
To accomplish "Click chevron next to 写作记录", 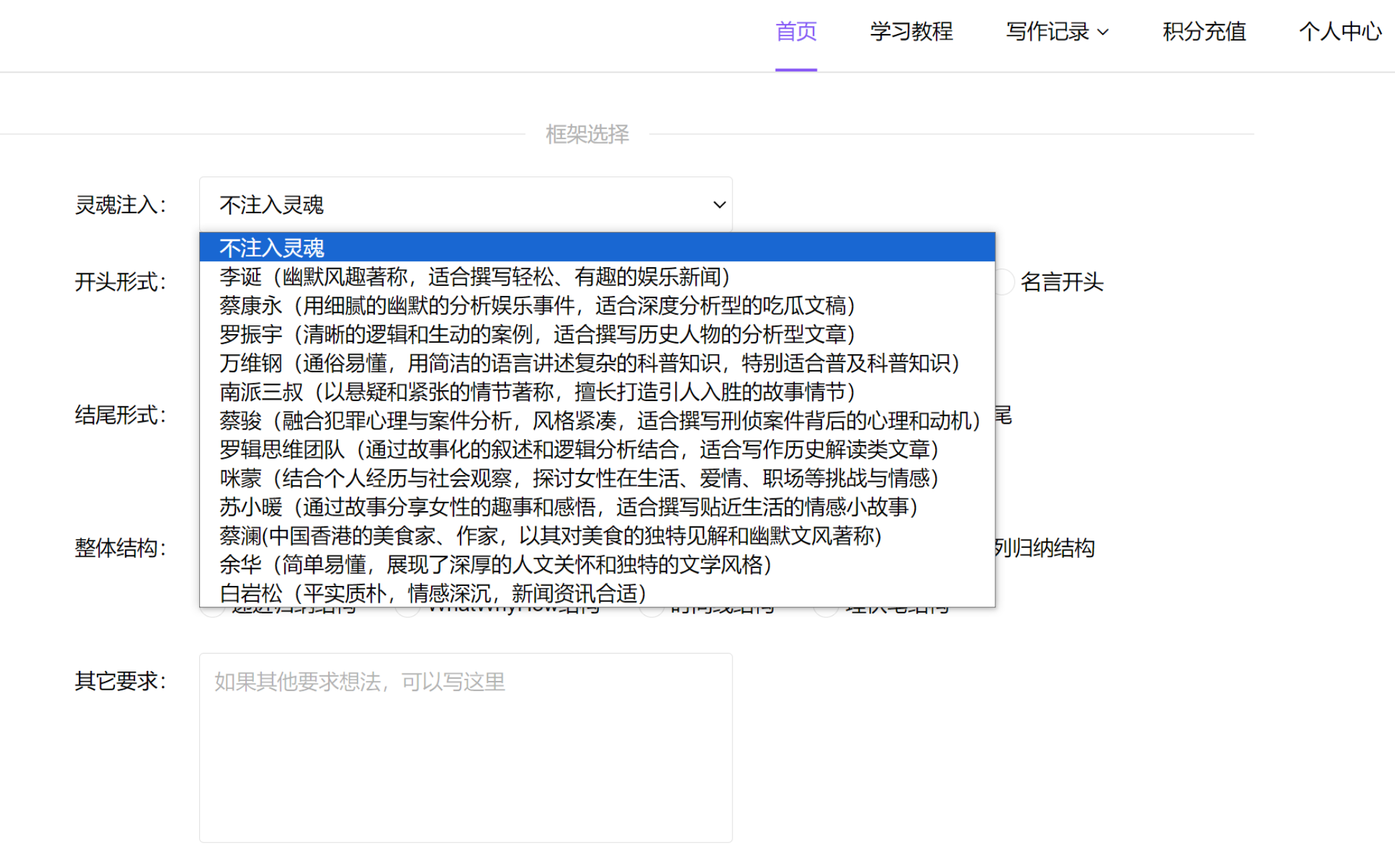I will point(1104,32).
